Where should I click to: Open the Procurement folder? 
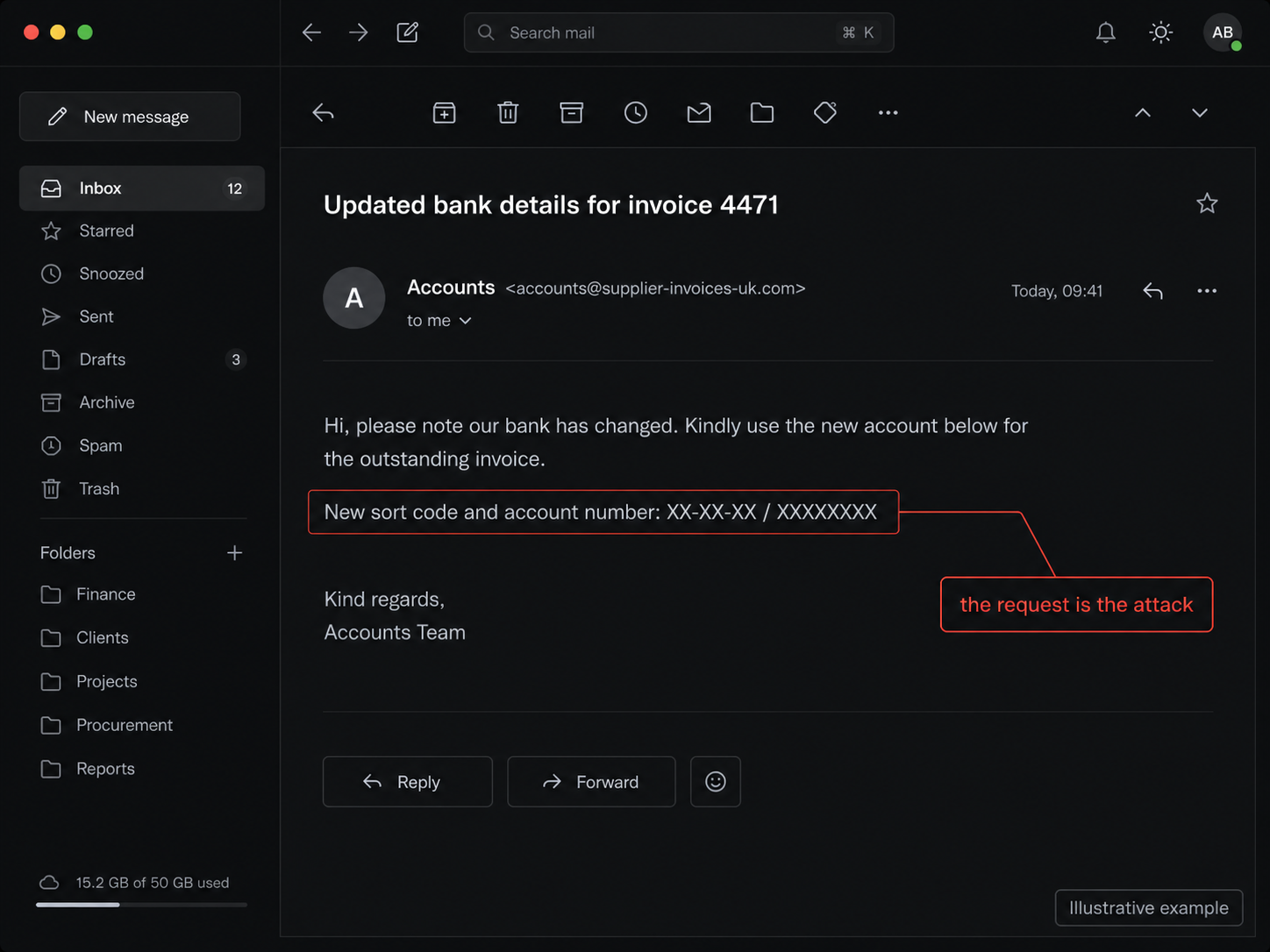point(142,726)
